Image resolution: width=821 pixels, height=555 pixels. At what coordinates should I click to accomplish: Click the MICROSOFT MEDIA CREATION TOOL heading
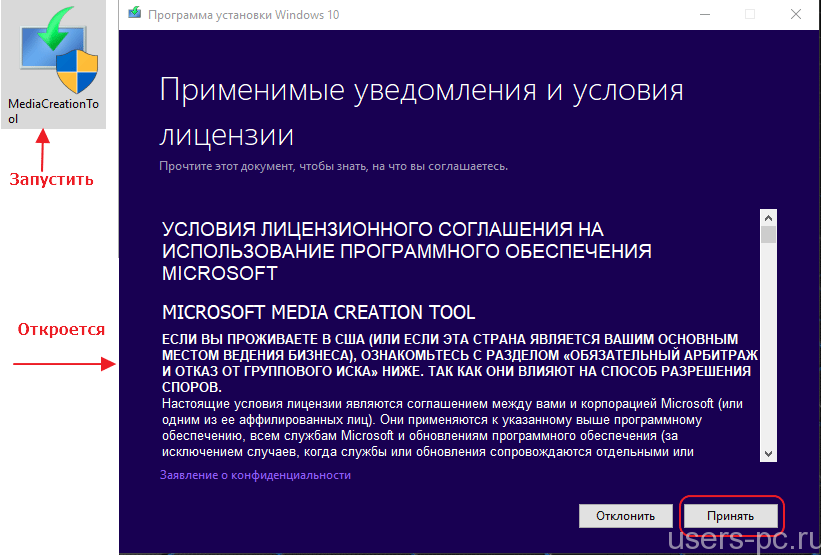(318, 313)
